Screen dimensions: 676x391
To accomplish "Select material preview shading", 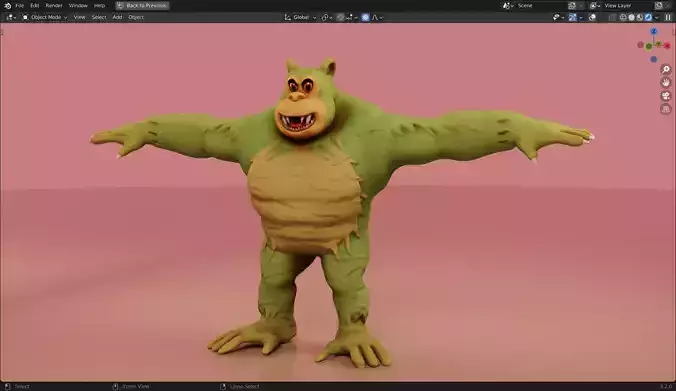I will pyautogui.click(x=640, y=17).
